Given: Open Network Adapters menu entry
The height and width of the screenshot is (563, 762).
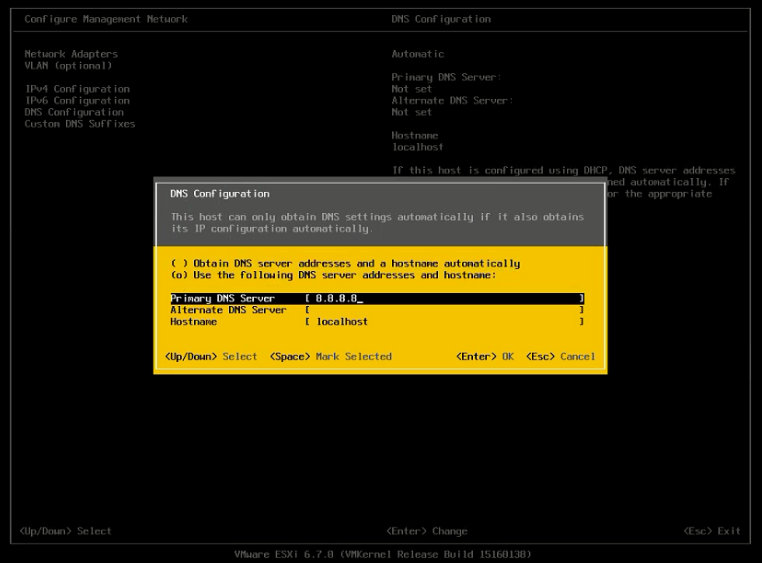Looking at the screenshot, I should (x=71, y=54).
